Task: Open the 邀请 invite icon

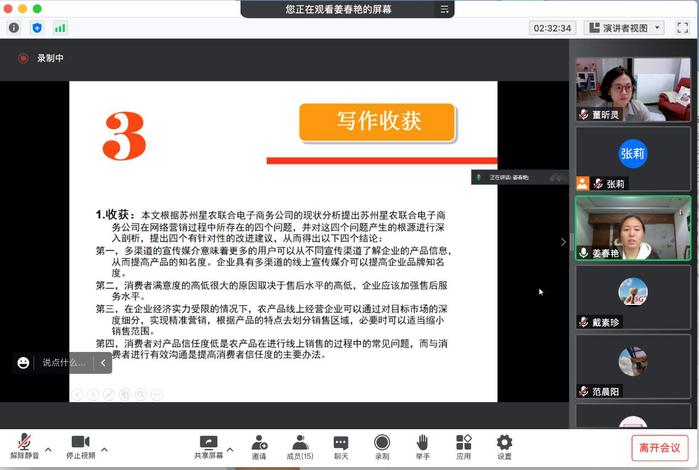Action: (x=259, y=444)
